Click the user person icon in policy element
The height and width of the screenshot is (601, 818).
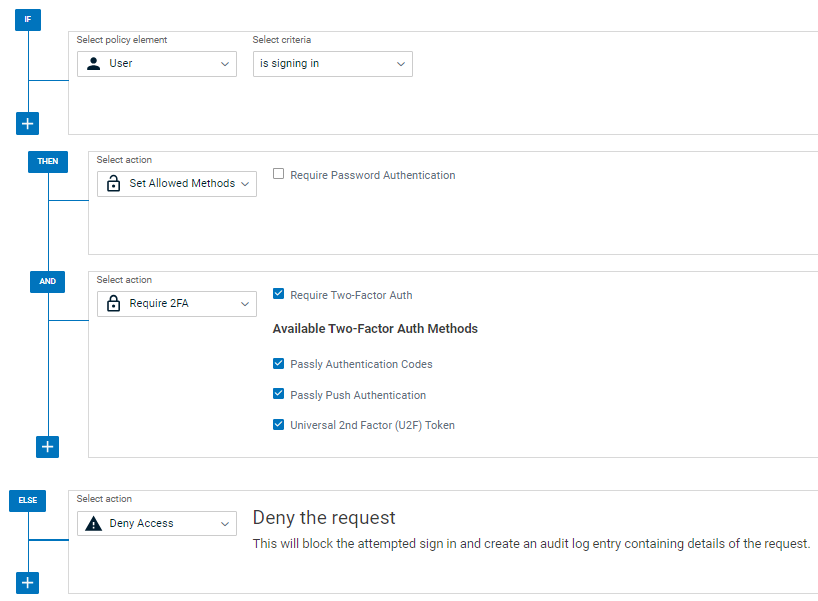coord(94,64)
